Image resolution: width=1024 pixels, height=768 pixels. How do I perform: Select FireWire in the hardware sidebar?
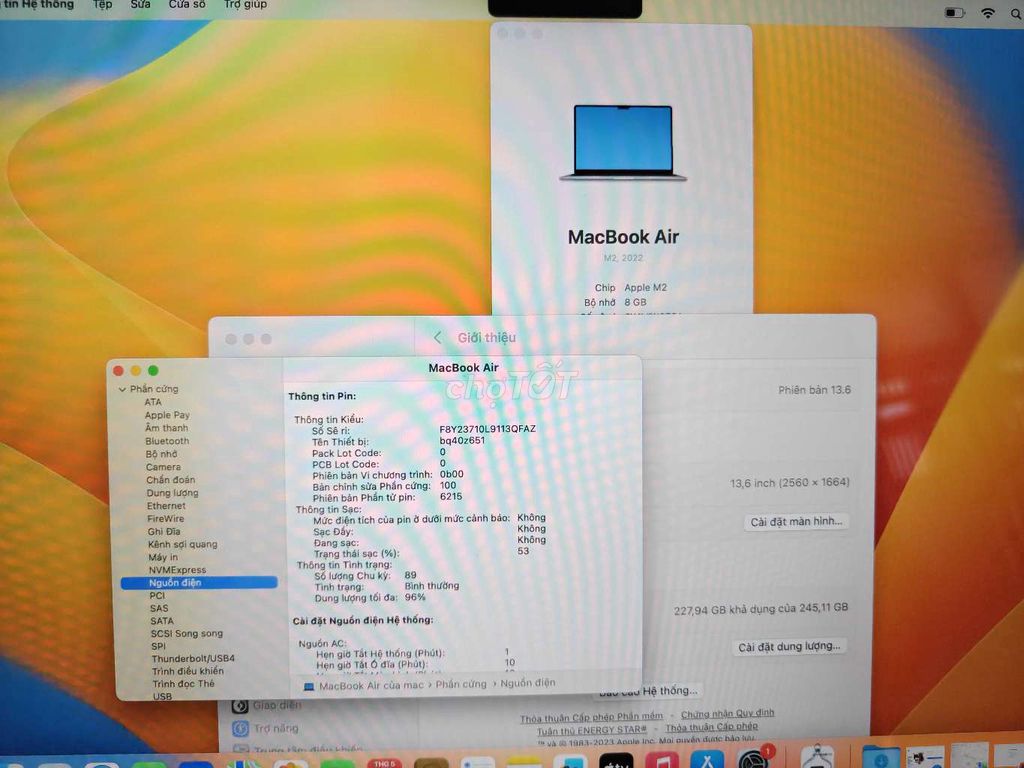(x=166, y=519)
